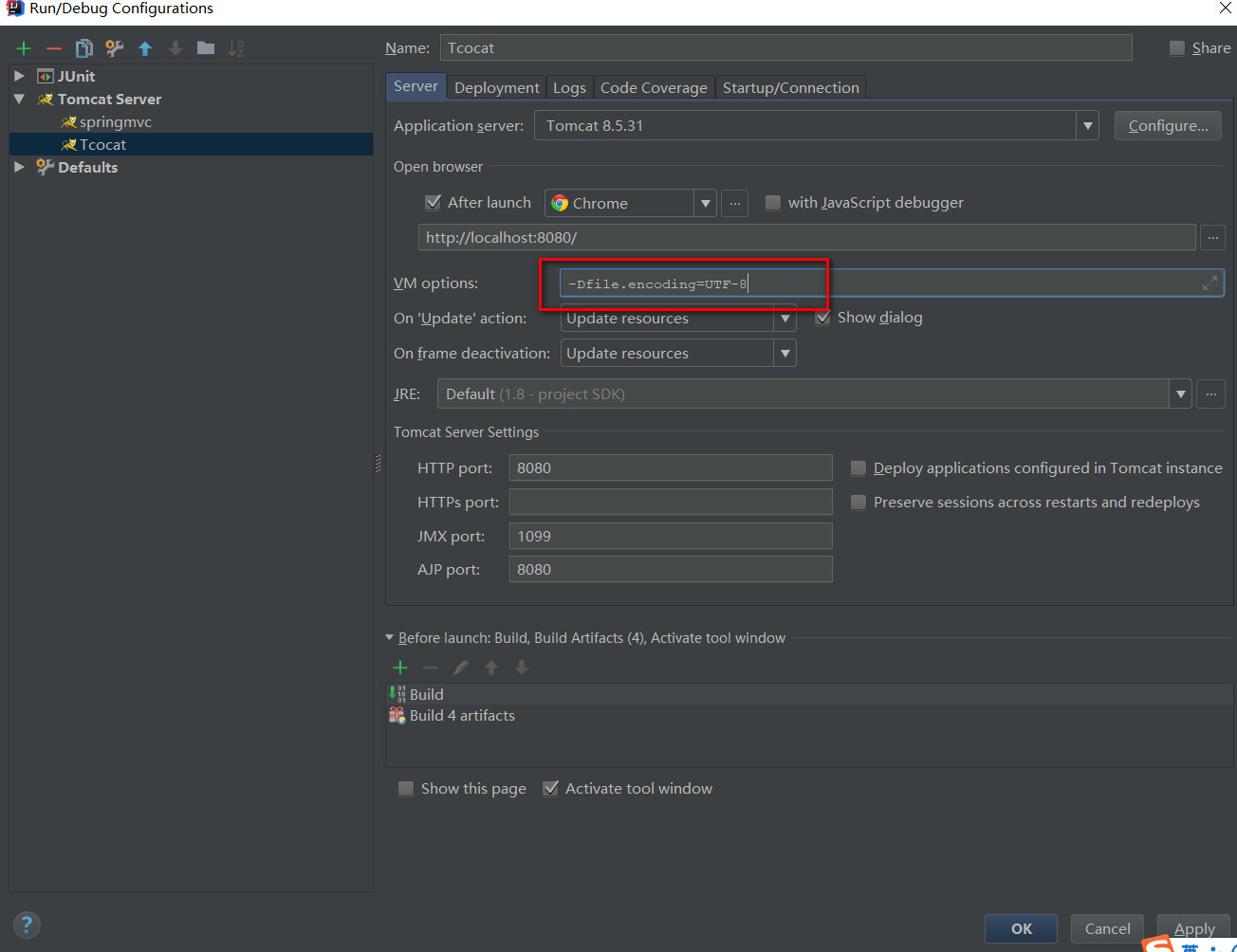The width and height of the screenshot is (1237, 952).
Task: Toggle Show this page checkbox
Action: pos(406,788)
